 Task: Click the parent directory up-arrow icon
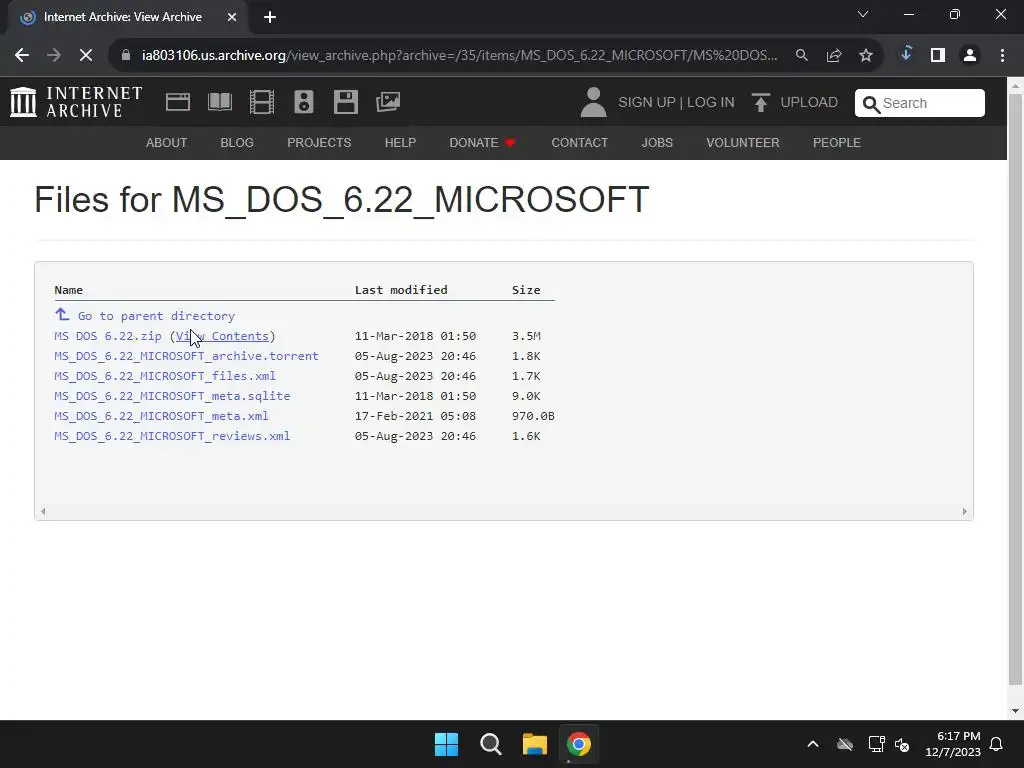click(x=62, y=315)
